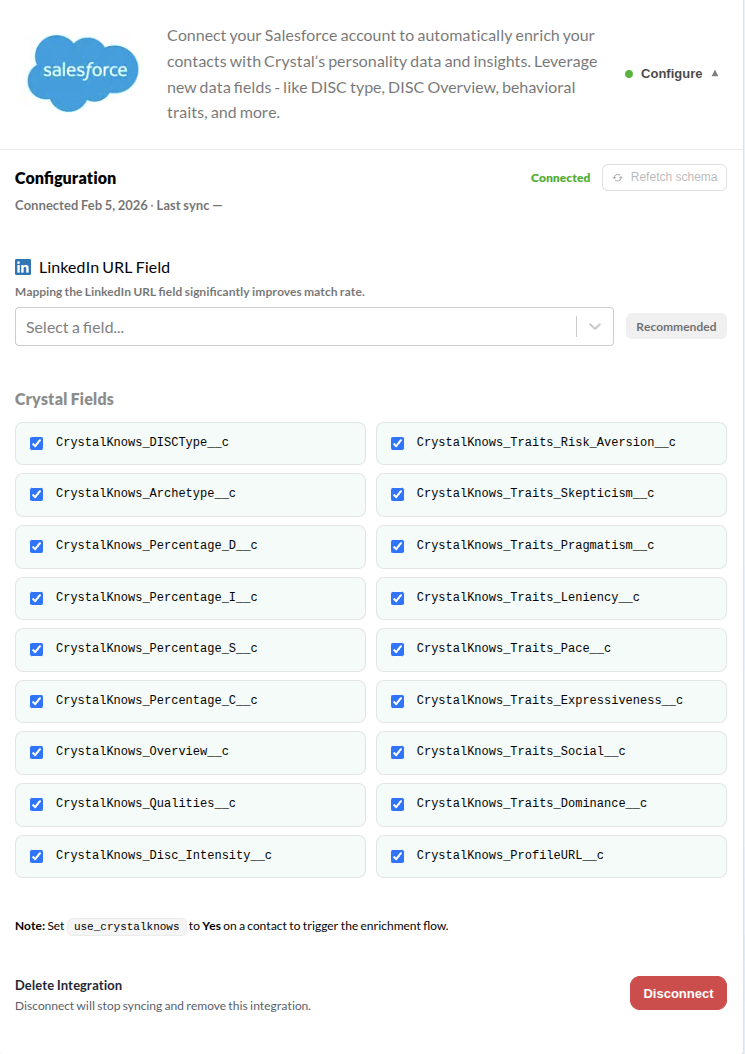Image resolution: width=745 pixels, height=1054 pixels.
Task: Click the Connected status label
Action: [560, 177]
